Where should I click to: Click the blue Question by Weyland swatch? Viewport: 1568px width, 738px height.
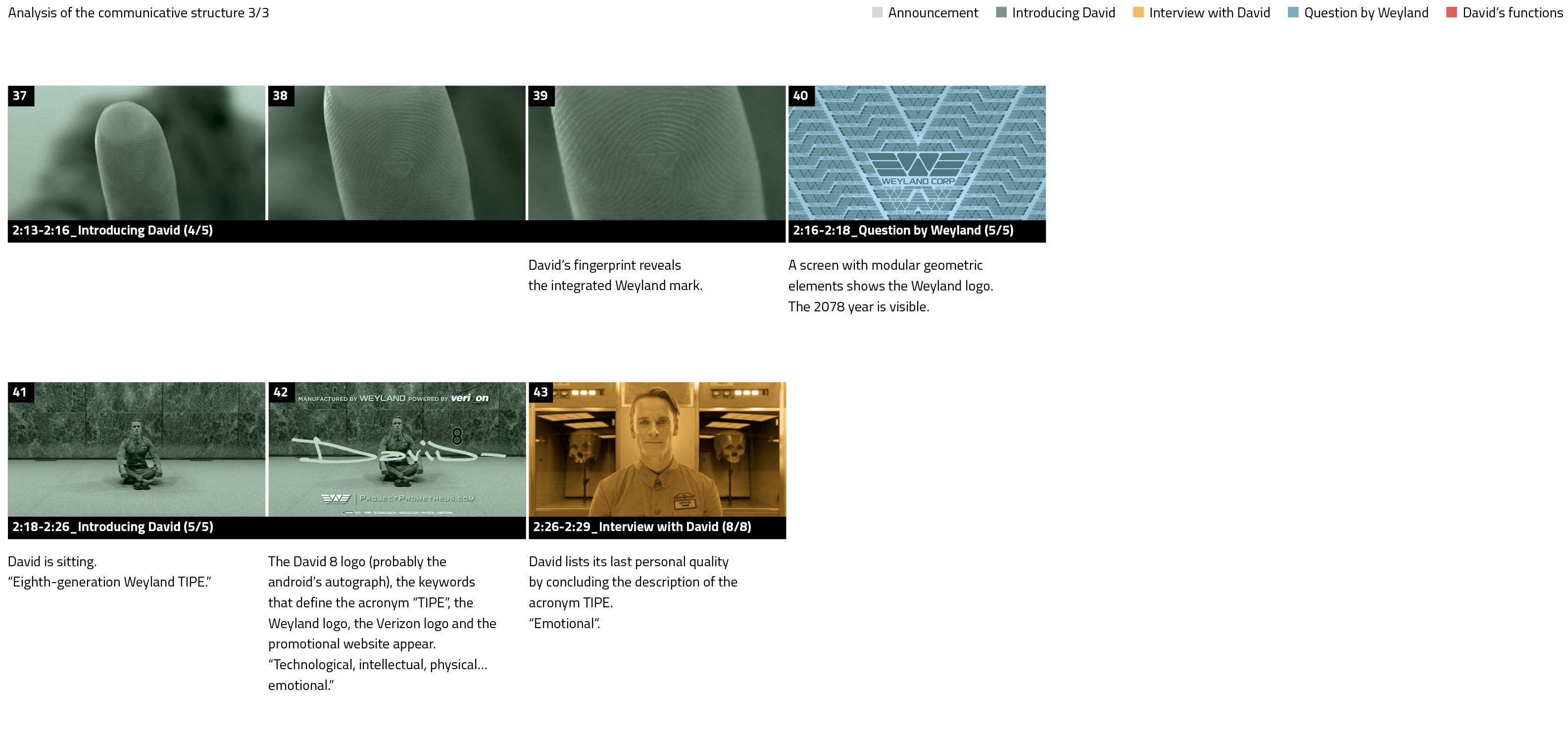tap(1293, 13)
